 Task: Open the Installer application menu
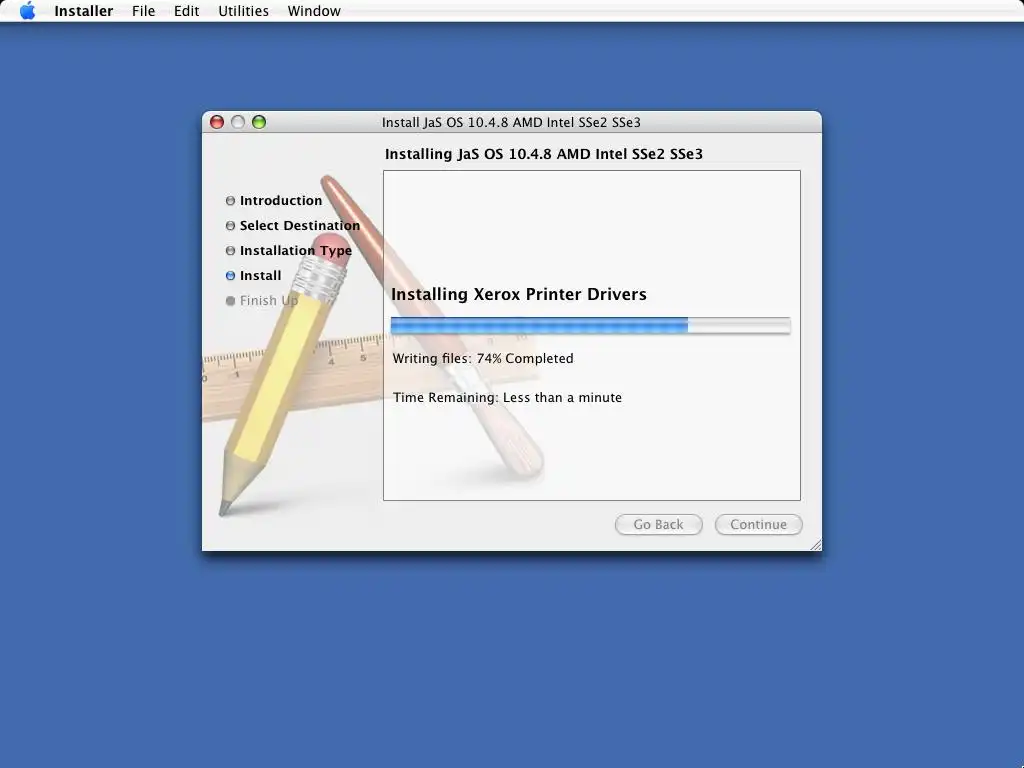[x=84, y=11]
